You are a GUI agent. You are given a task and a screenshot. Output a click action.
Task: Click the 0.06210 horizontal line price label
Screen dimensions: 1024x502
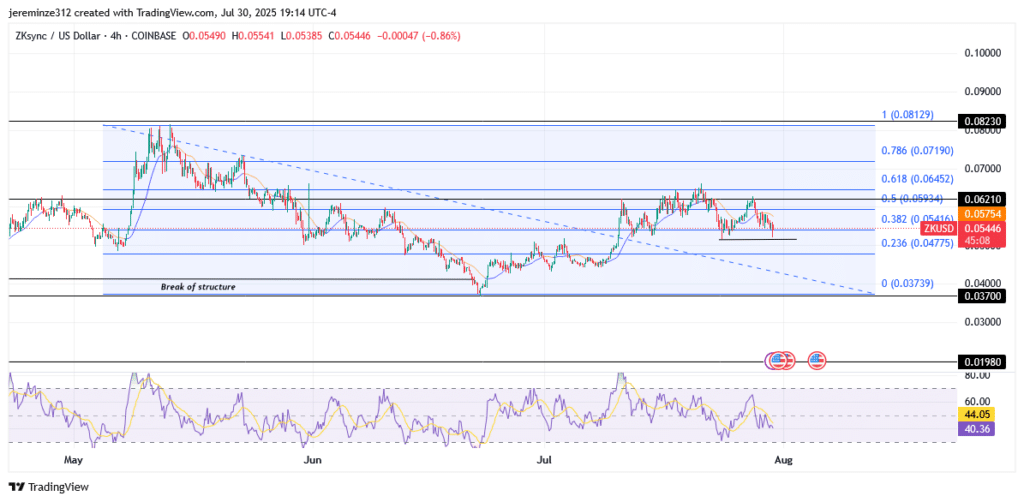coord(982,199)
